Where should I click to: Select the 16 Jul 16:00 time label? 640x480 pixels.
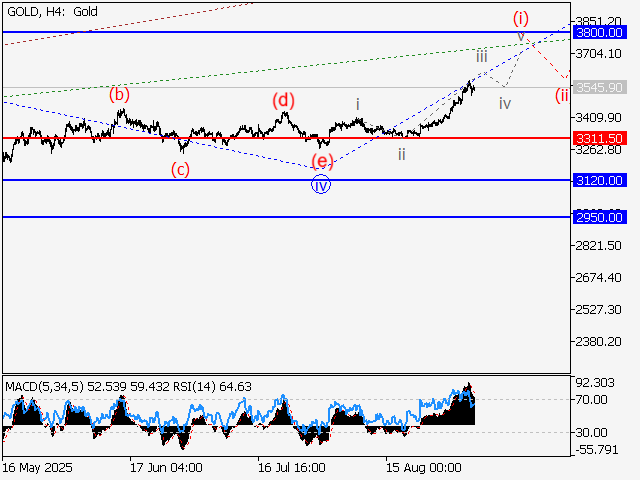[x=292, y=467]
